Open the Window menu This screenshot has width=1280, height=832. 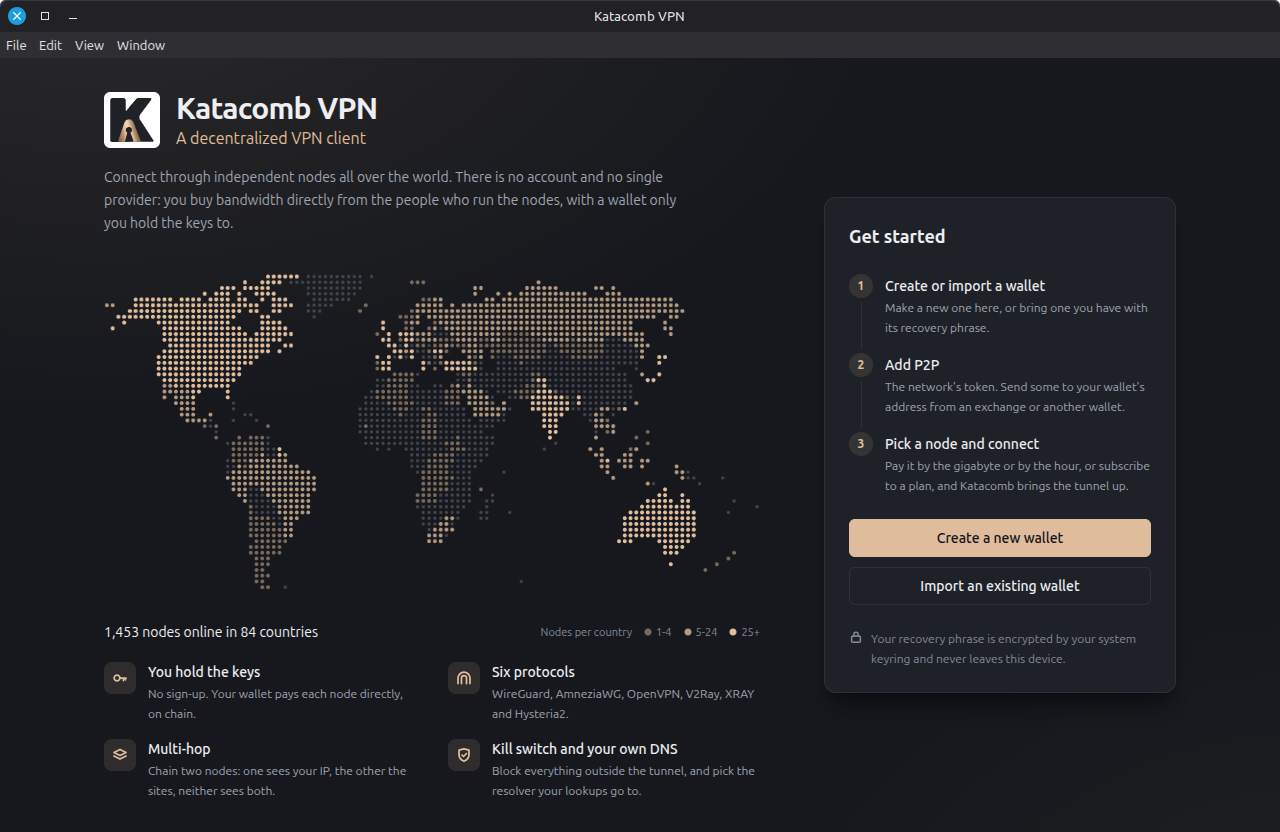141,45
